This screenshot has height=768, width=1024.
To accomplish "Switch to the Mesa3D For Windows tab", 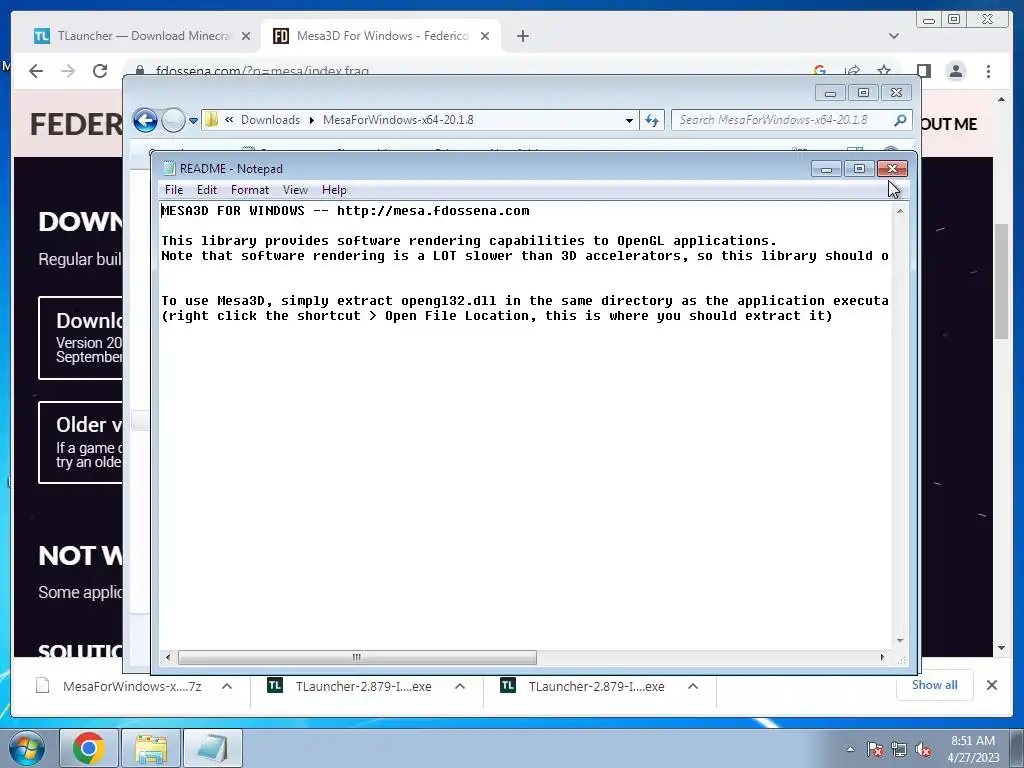I will pyautogui.click(x=381, y=36).
